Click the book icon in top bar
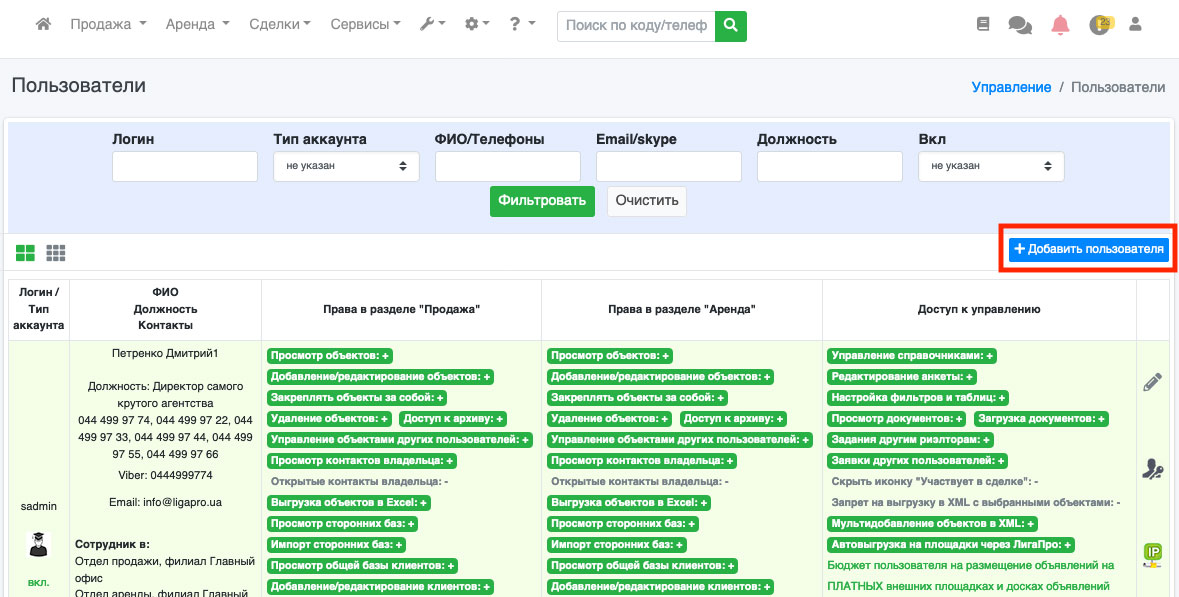 (982, 25)
